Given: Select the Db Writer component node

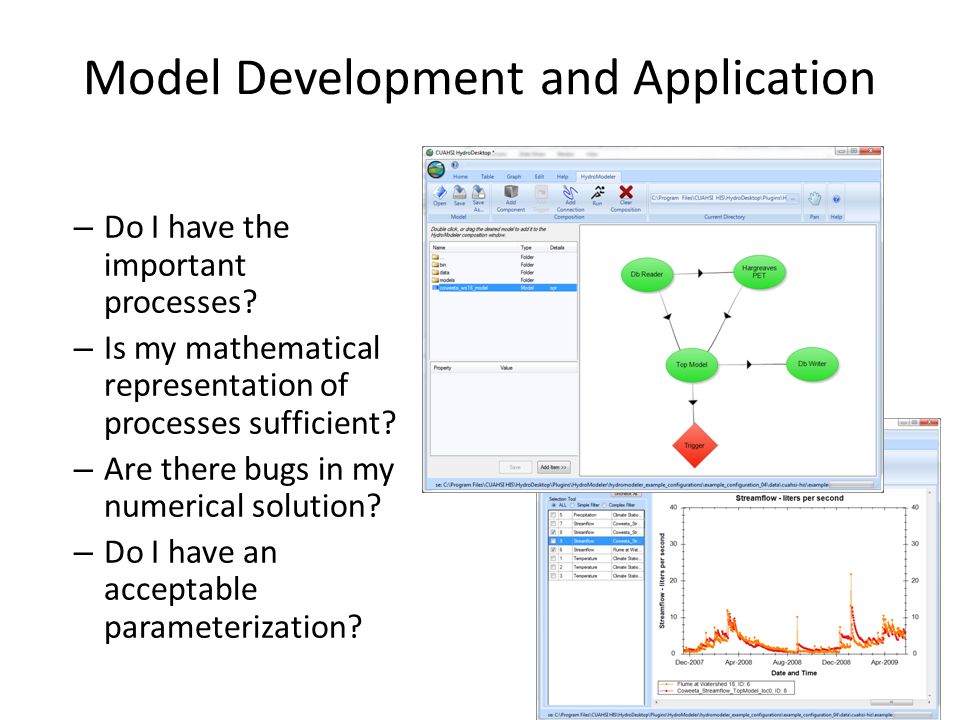Looking at the screenshot, I should [x=812, y=364].
